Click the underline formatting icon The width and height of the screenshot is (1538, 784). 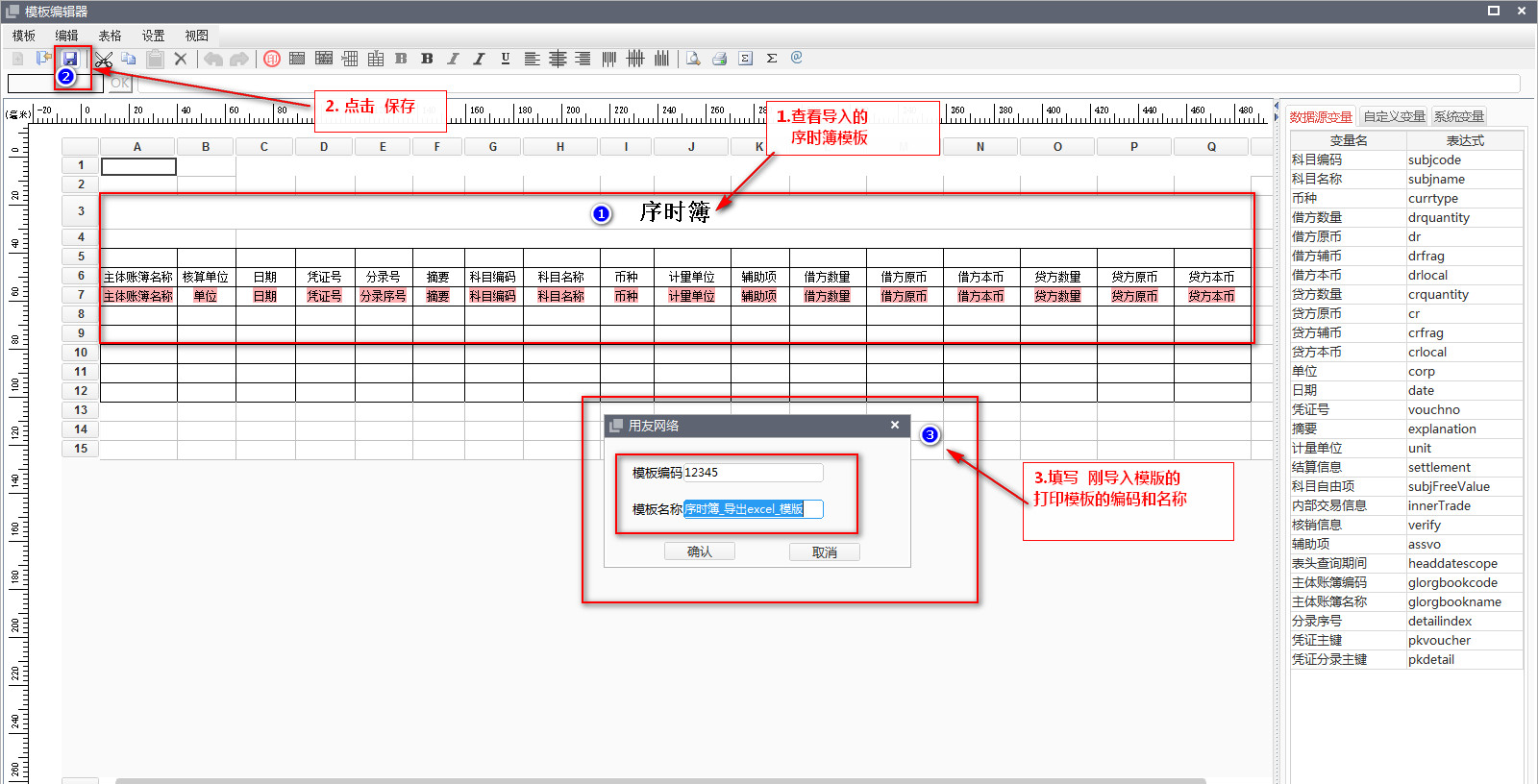tap(506, 59)
